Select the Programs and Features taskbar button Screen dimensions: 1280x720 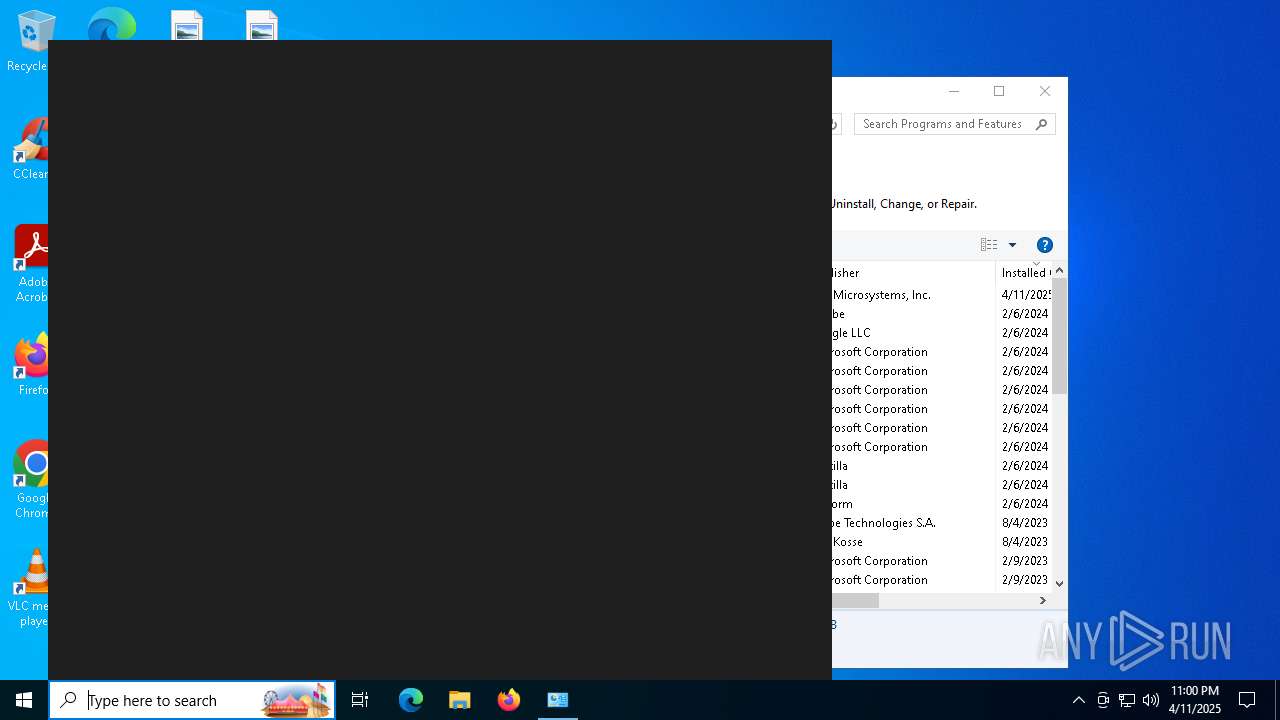coord(558,700)
